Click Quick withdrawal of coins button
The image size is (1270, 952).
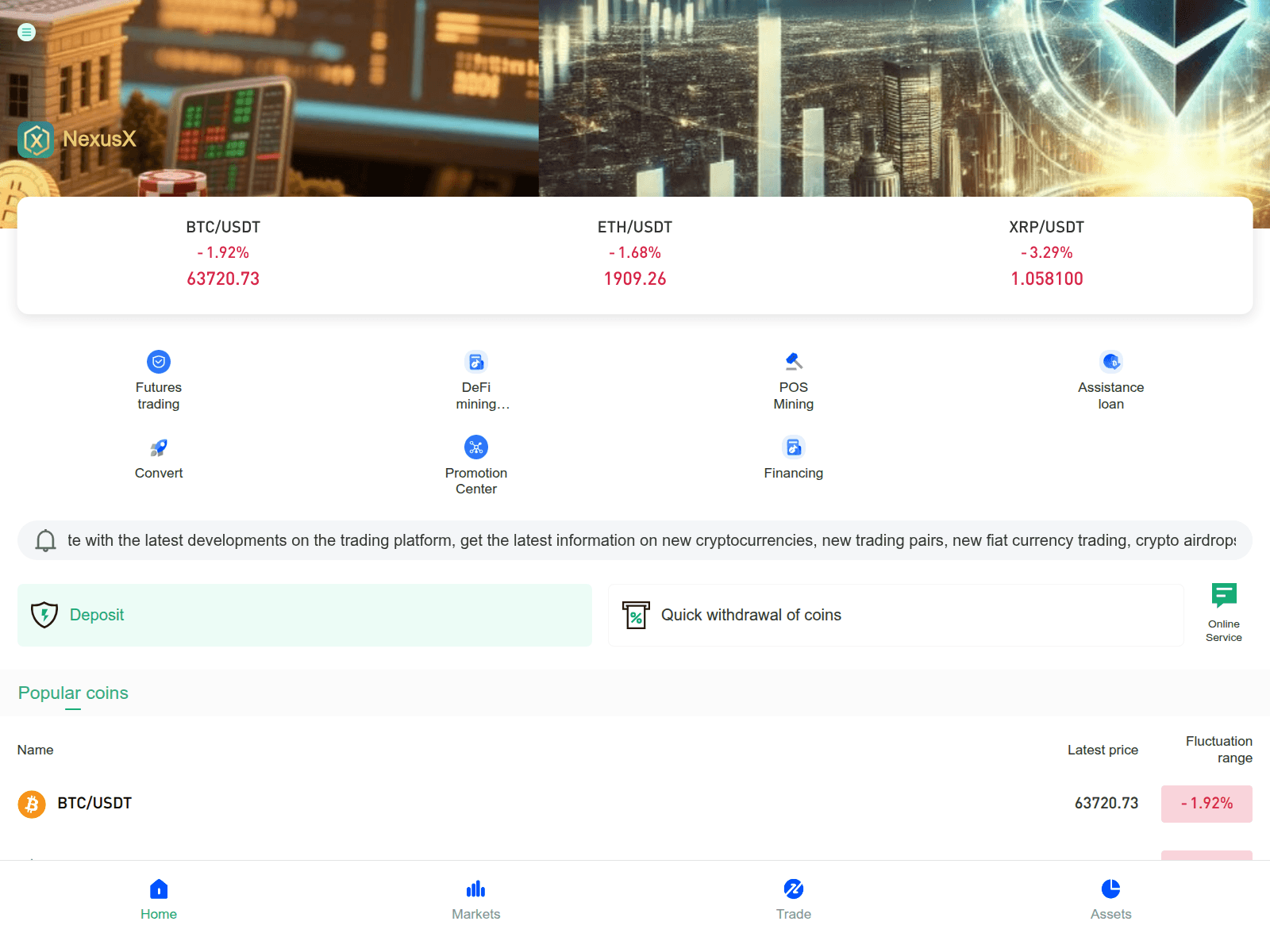point(896,616)
